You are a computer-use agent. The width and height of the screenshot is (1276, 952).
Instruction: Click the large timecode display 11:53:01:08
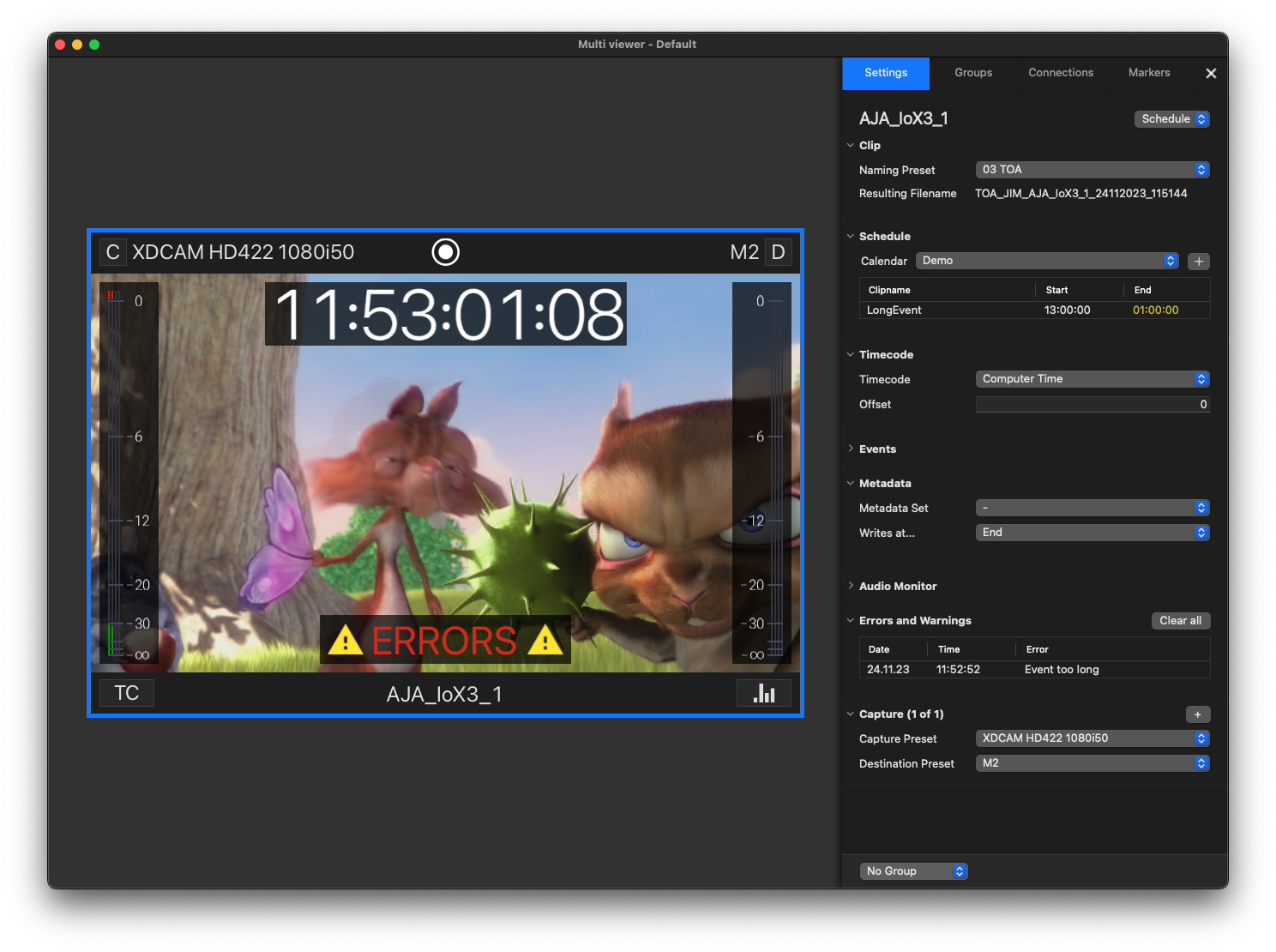click(446, 315)
